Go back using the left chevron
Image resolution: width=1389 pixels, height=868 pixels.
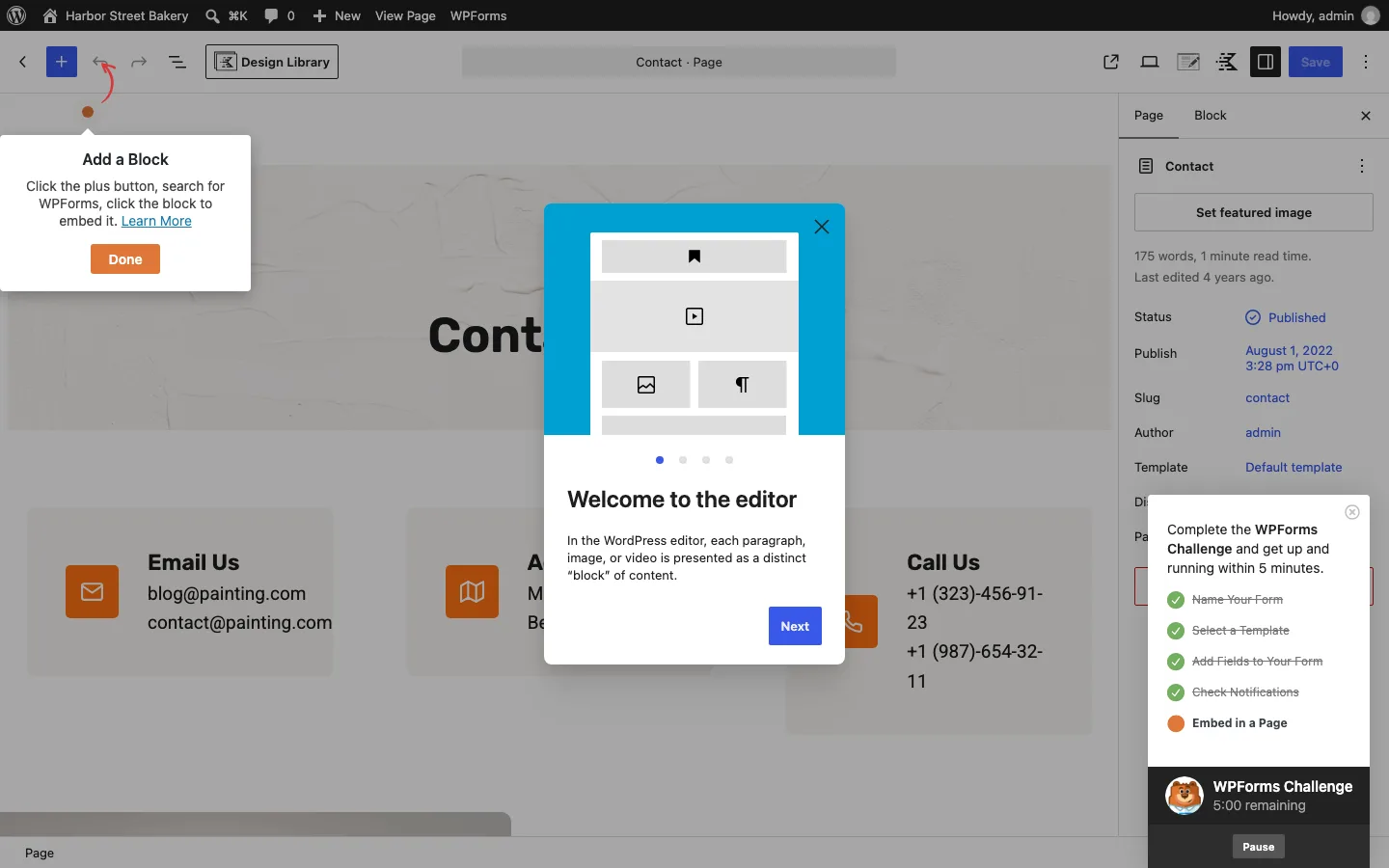click(x=23, y=62)
